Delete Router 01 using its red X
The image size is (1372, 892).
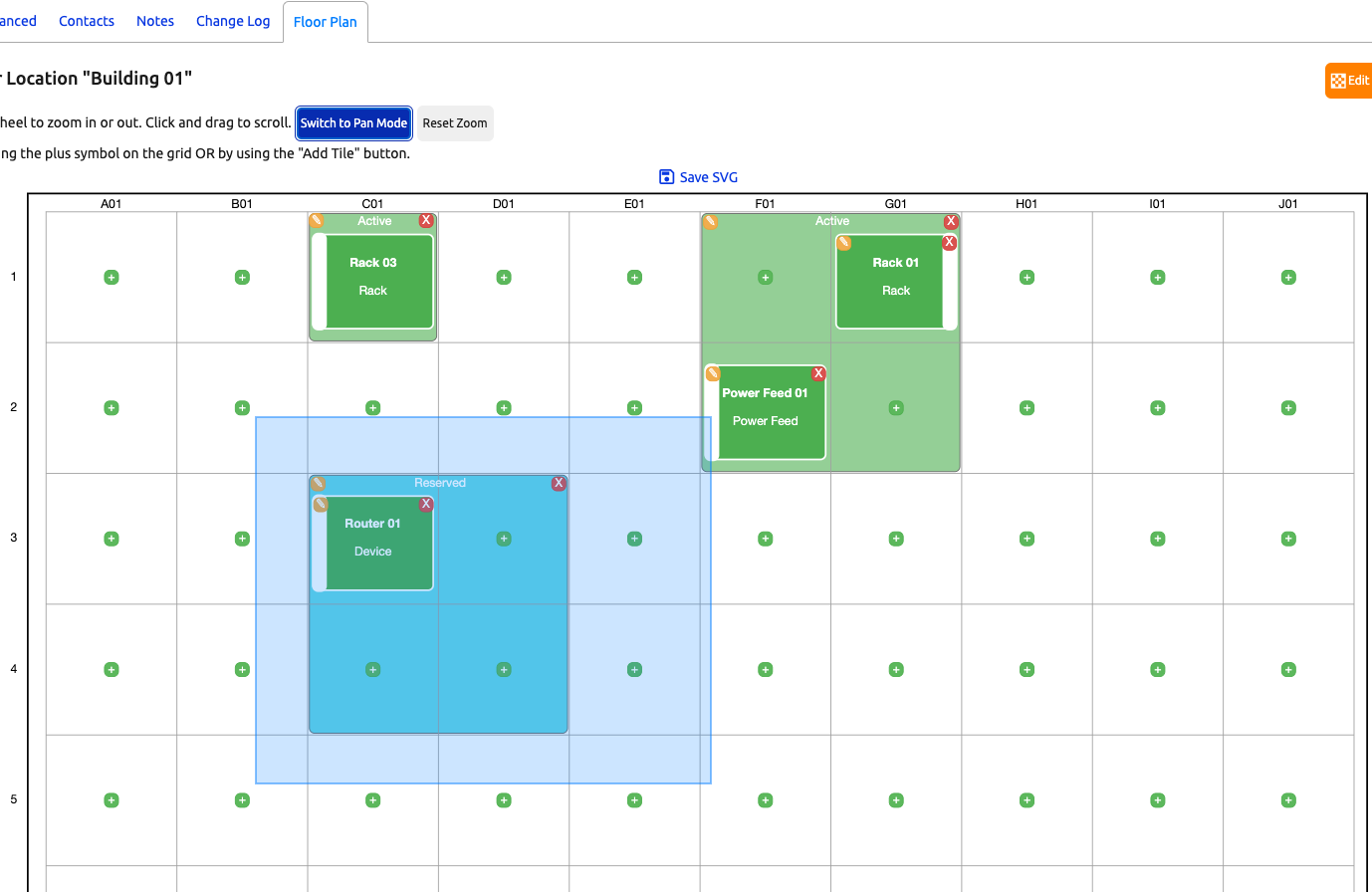(426, 504)
